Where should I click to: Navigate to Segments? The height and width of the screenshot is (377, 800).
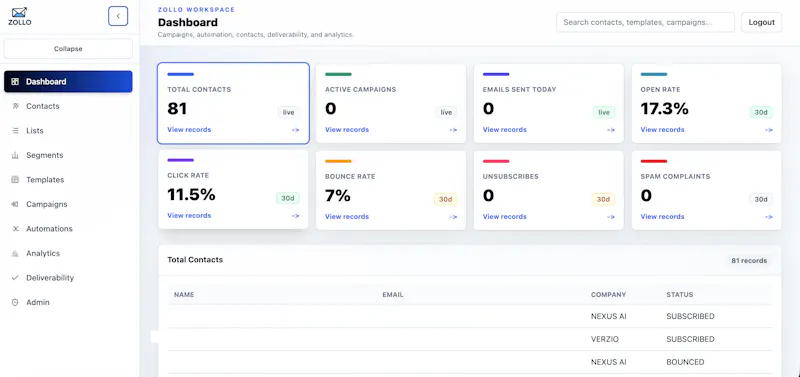tap(68, 155)
